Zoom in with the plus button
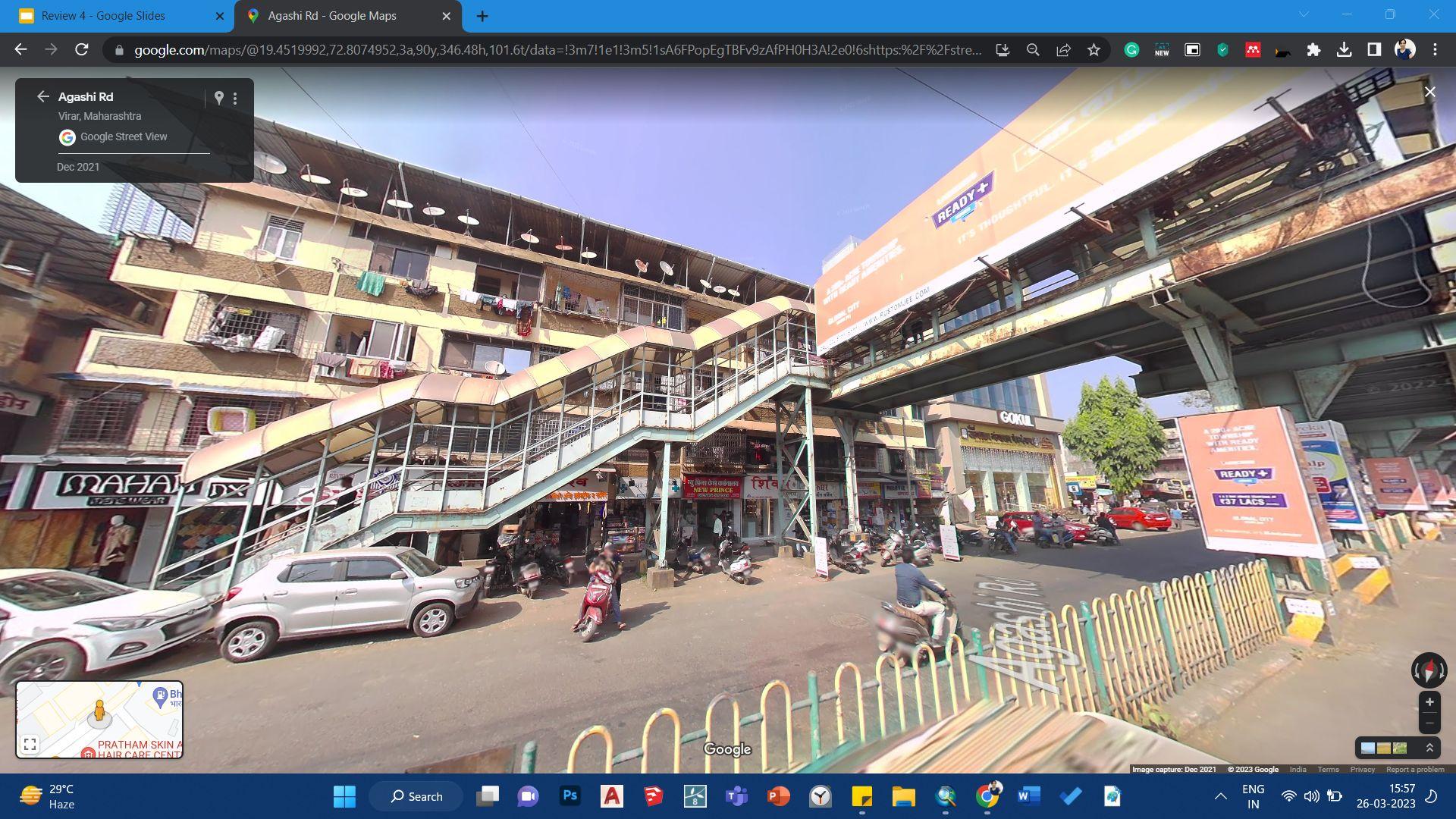 point(1429,702)
